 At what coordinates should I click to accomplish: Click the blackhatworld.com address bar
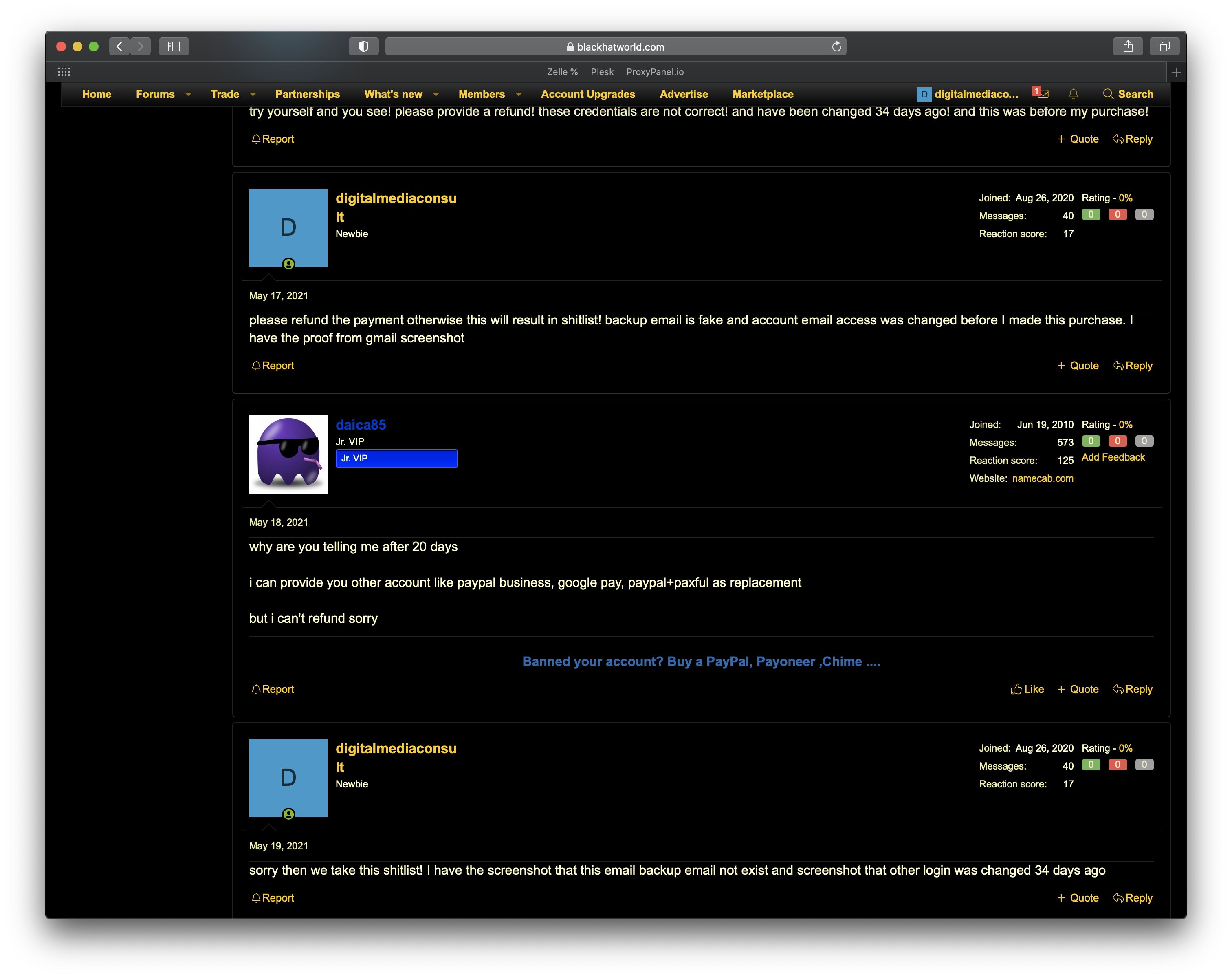click(x=616, y=46)
